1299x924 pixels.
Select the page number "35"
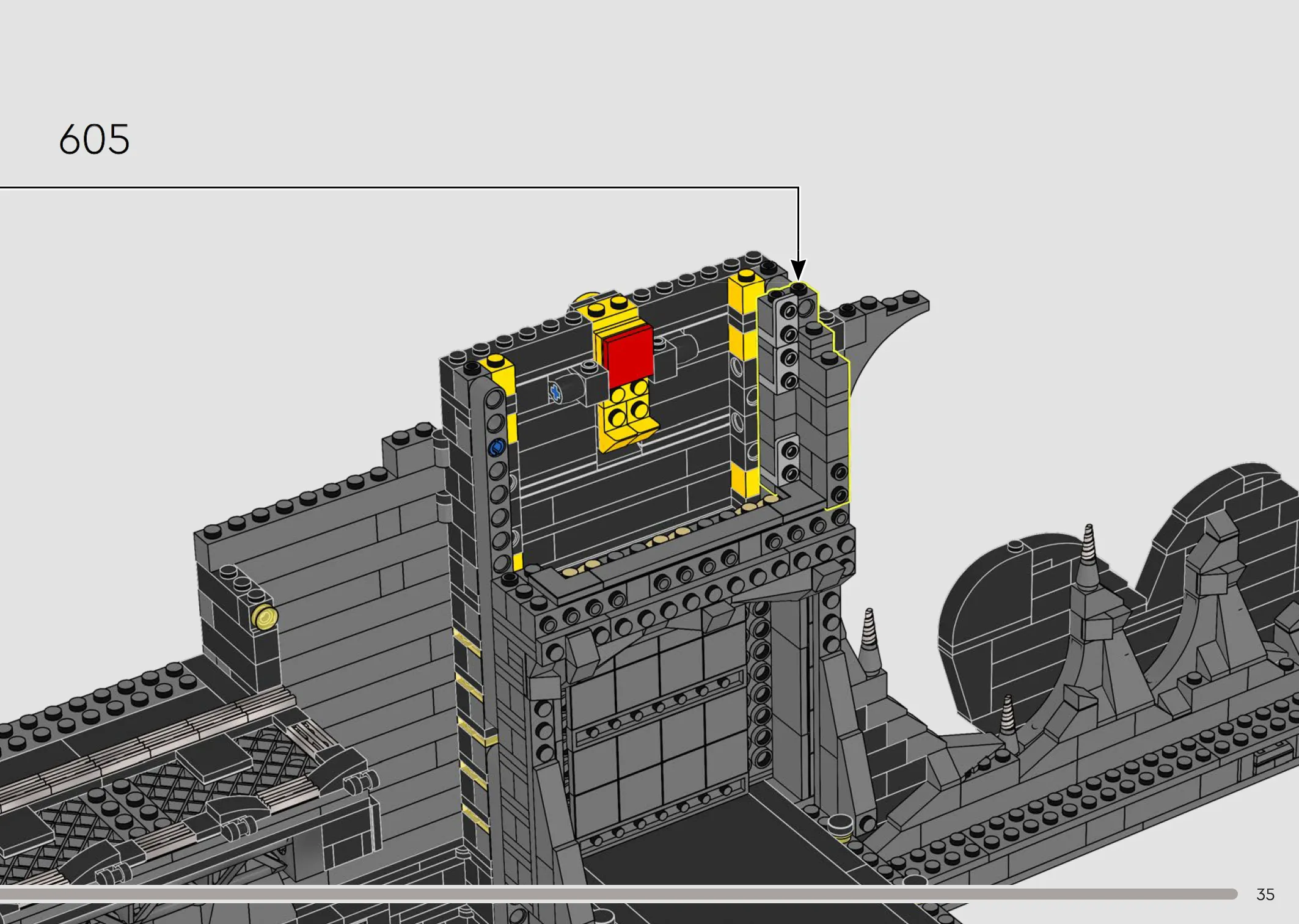point(1265,895)
